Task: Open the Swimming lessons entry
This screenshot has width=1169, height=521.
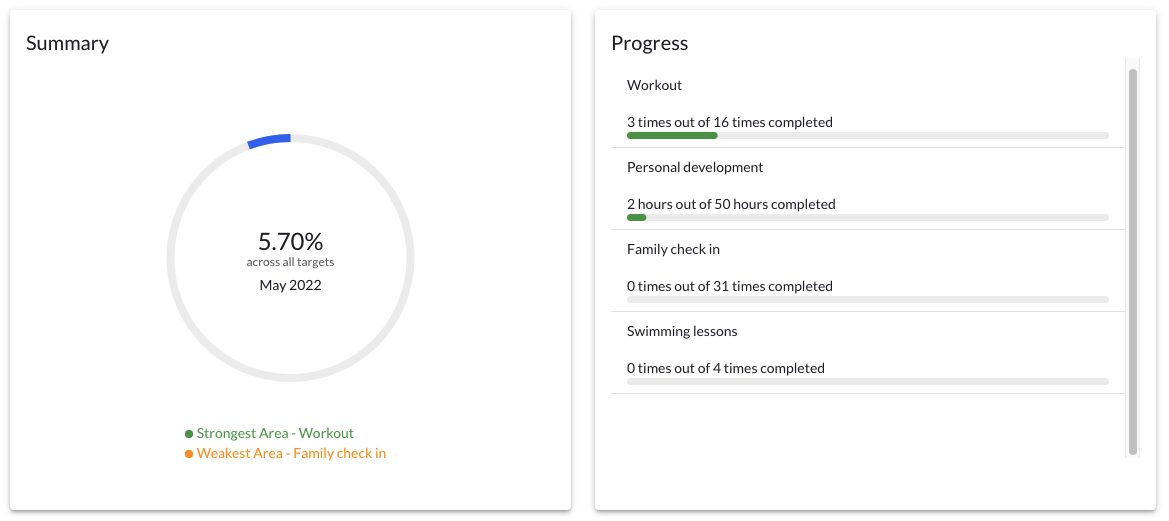Action: coord(868,353)
